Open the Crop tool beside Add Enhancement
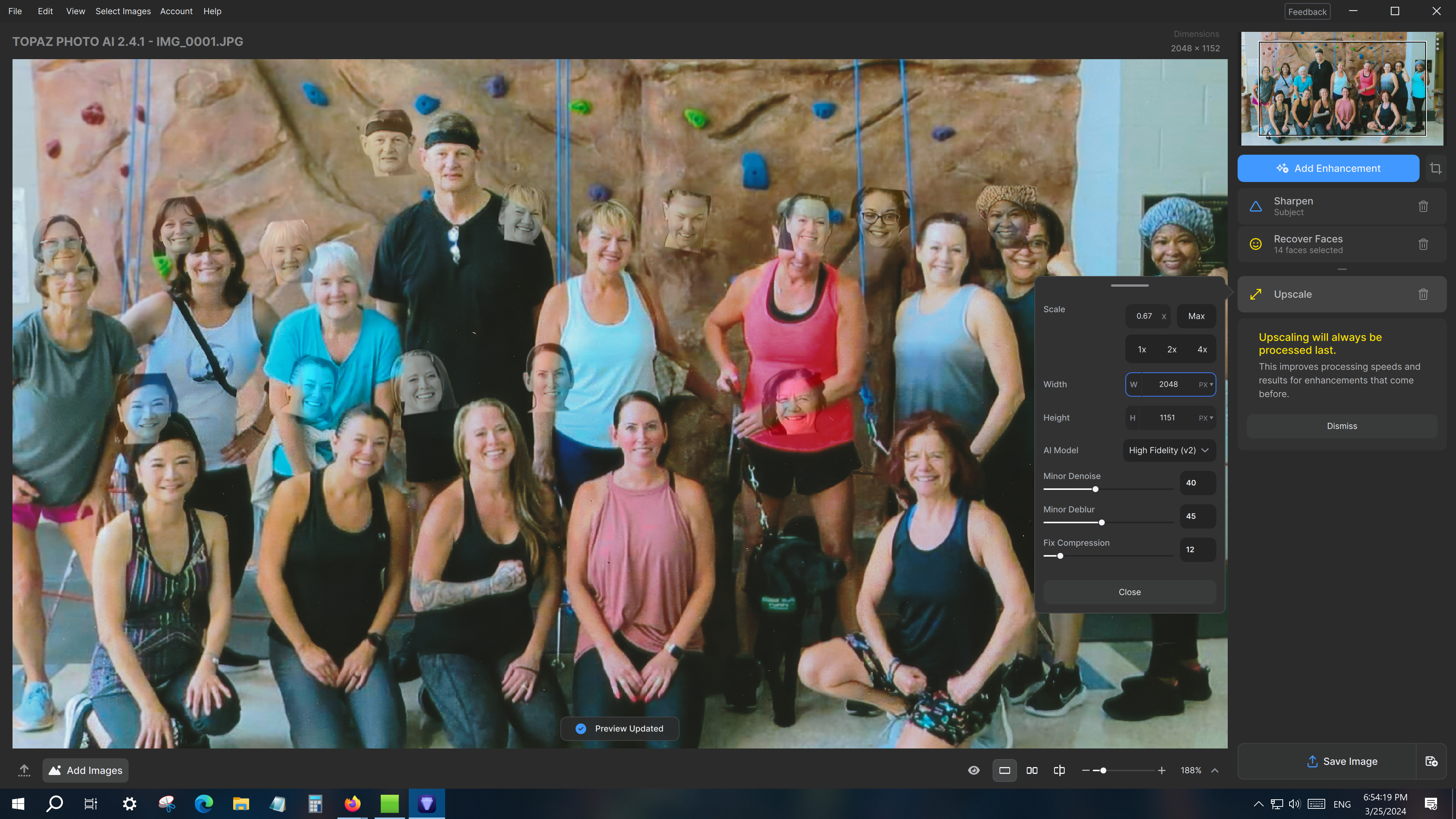Screen dimensions: 1456x819 click(1435, 168)
